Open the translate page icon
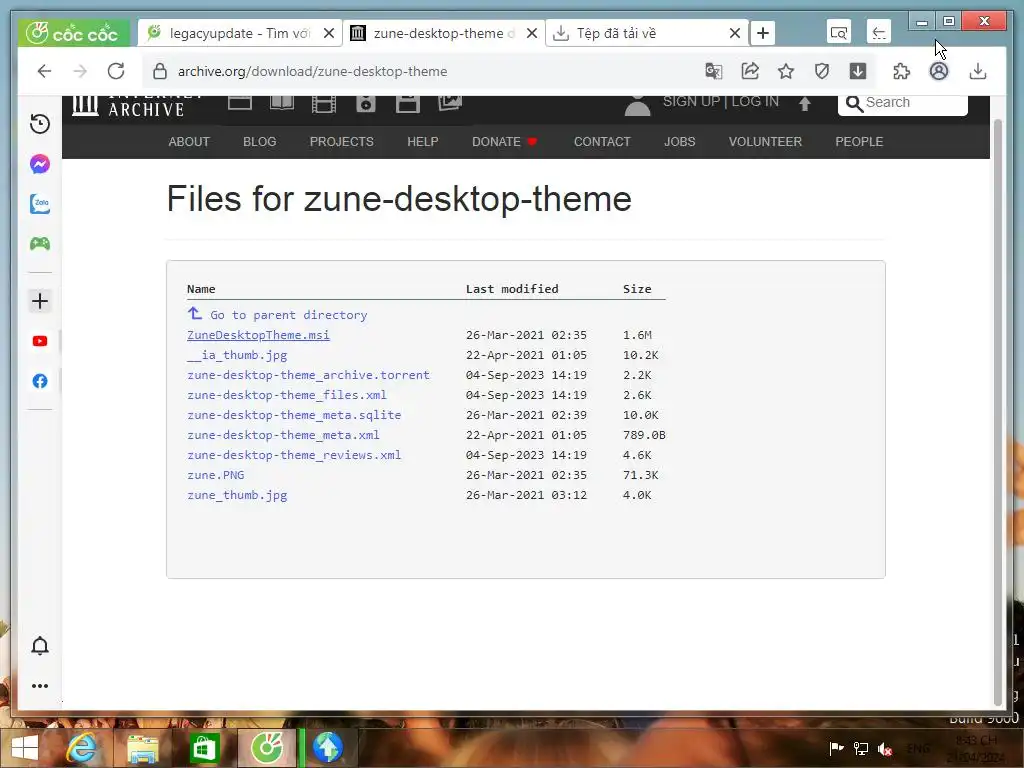The width and height of the screenshot is (1024, 768). tap(714, 71)
